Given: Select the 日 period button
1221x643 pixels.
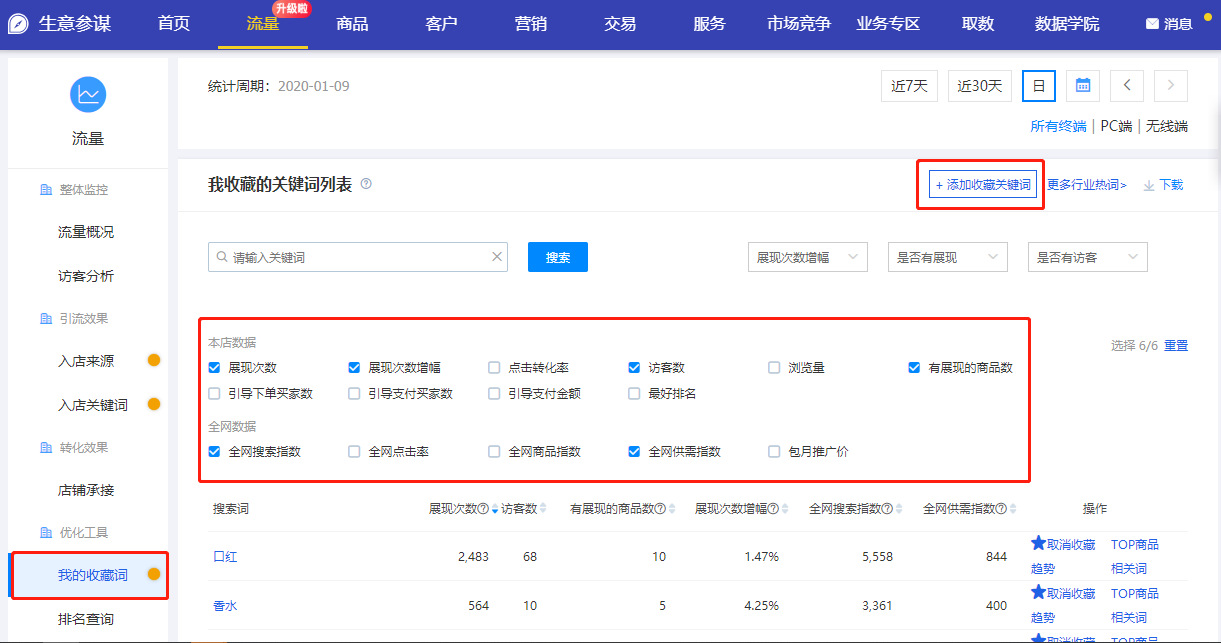Looking at the screenshot, I should point(1039,86).
